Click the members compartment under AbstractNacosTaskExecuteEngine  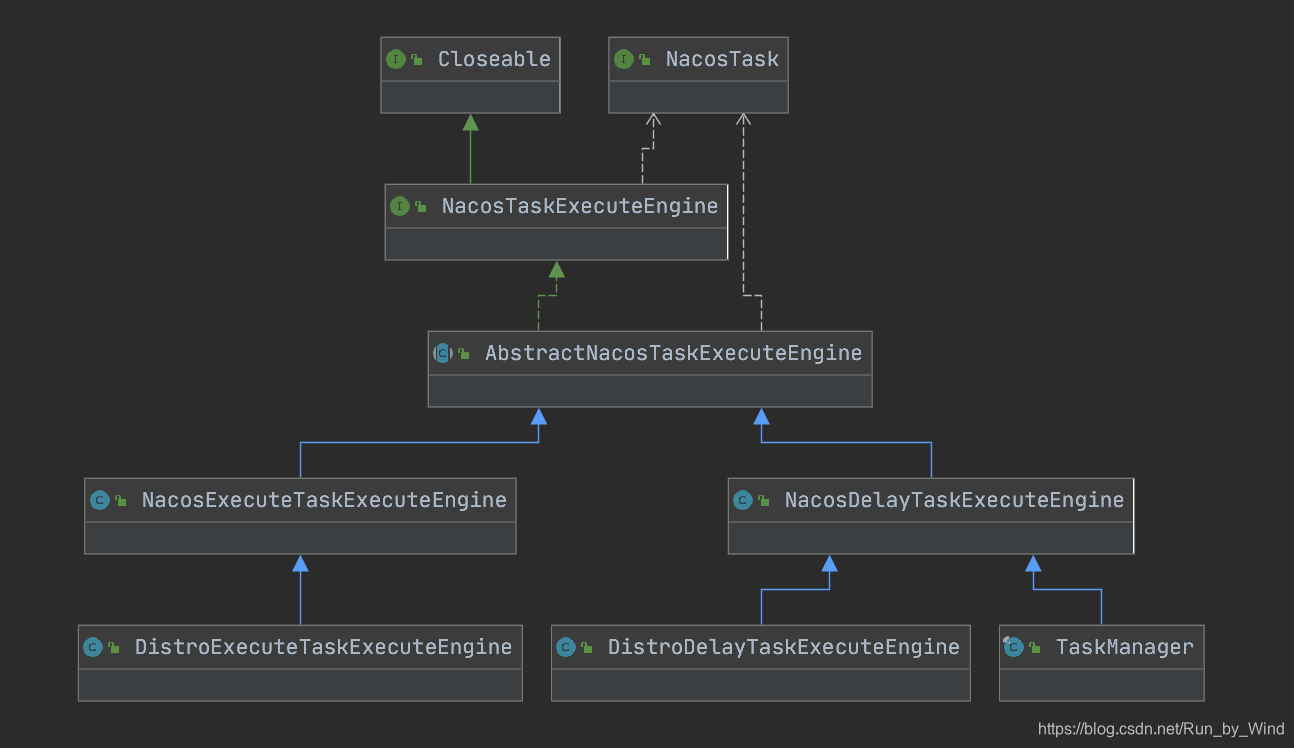pos(650,391)
